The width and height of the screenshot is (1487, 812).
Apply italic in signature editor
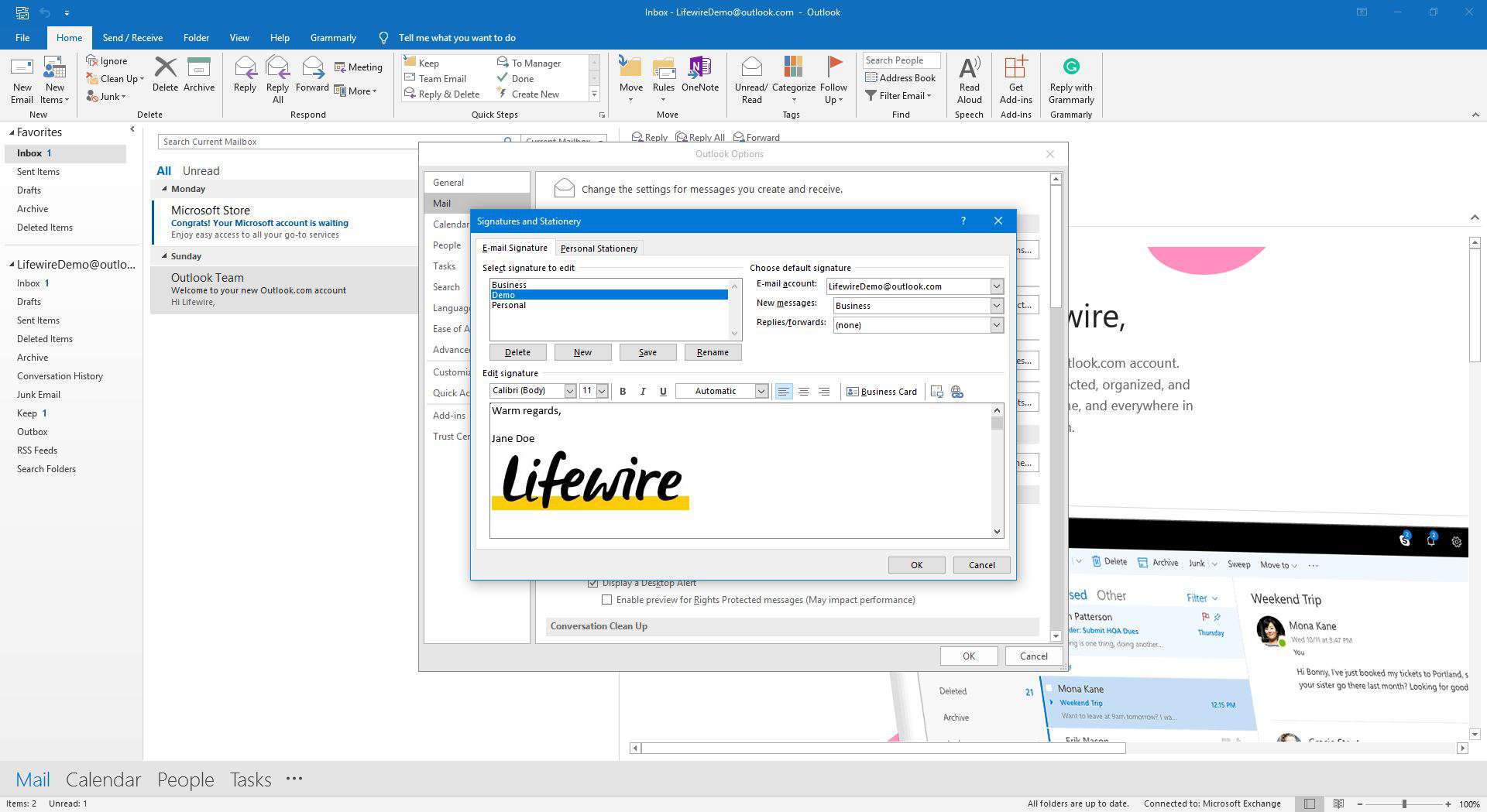(643, 392)
